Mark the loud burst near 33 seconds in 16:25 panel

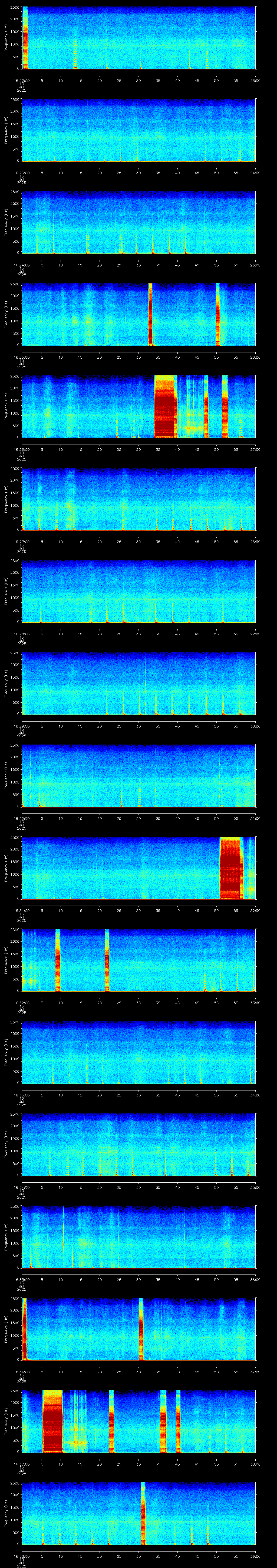[150, 315]
